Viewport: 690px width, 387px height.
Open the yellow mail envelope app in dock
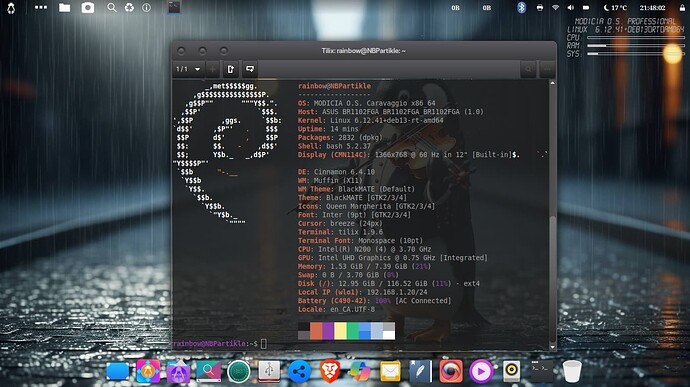390,372
